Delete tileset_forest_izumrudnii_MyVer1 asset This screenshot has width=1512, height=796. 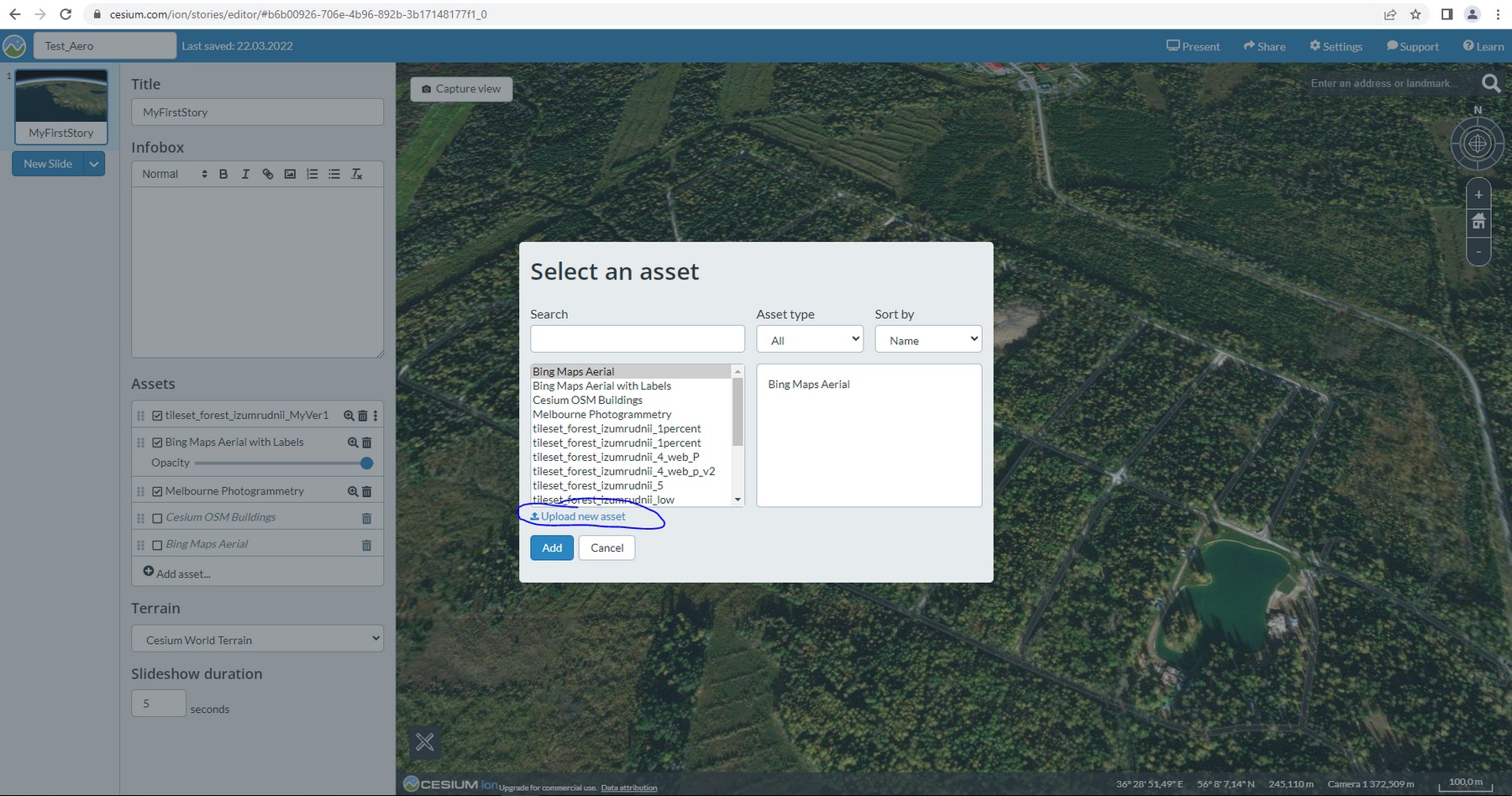click(x=363, y=416)
